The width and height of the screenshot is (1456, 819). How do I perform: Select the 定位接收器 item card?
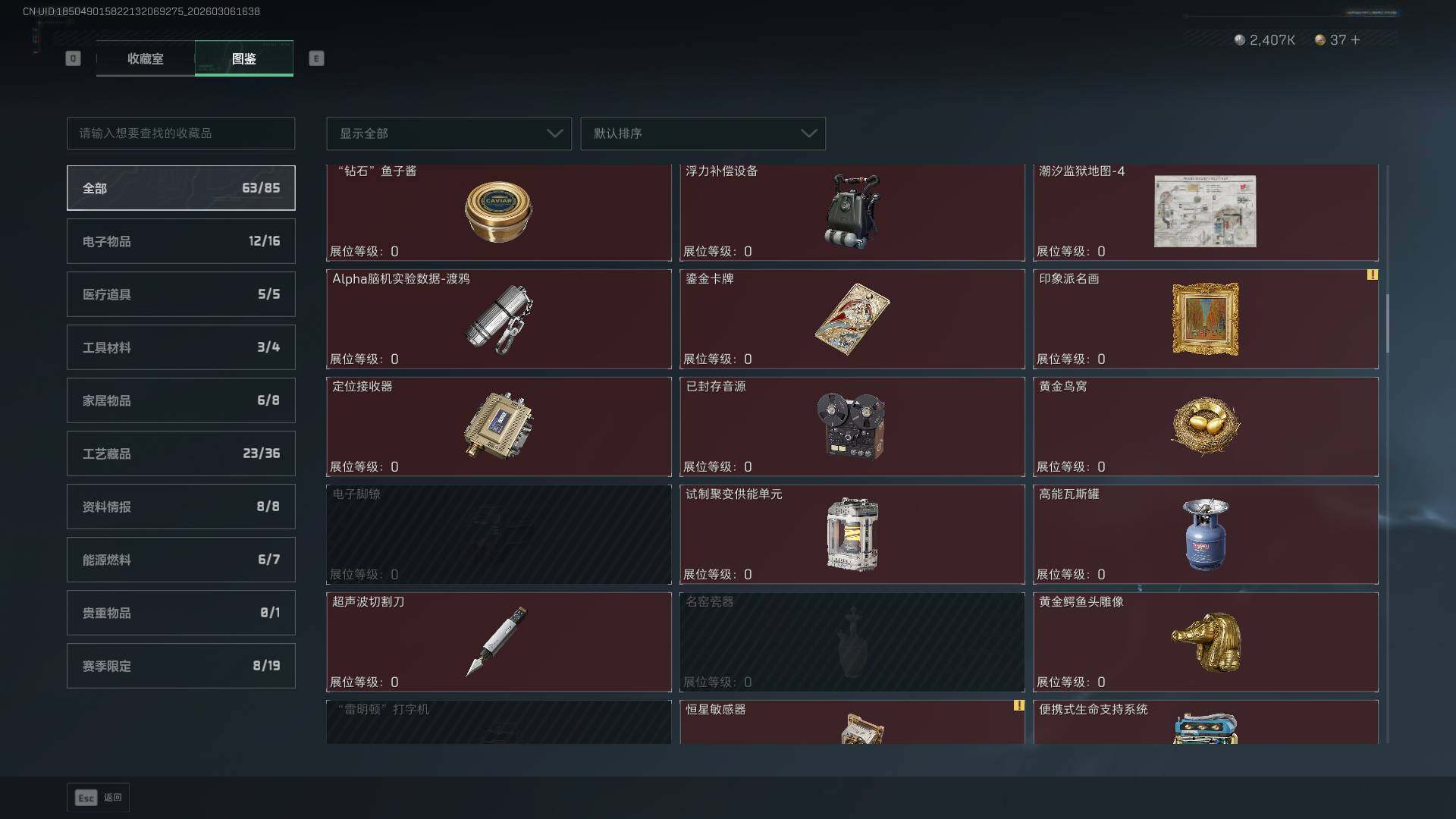click(x=498, y=427)
